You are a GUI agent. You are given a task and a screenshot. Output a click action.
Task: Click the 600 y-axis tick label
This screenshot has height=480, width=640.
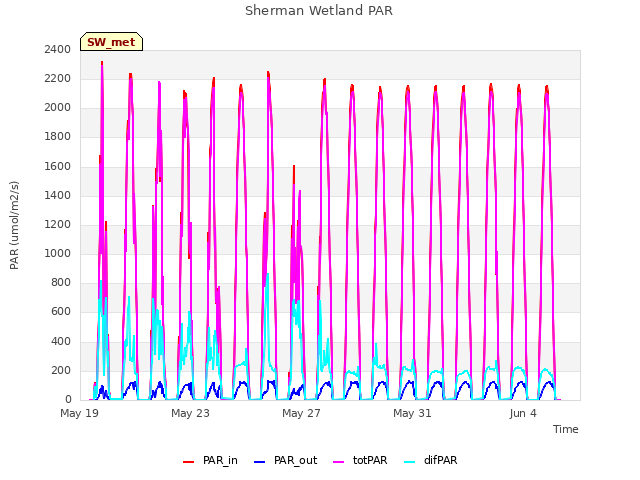61,312
